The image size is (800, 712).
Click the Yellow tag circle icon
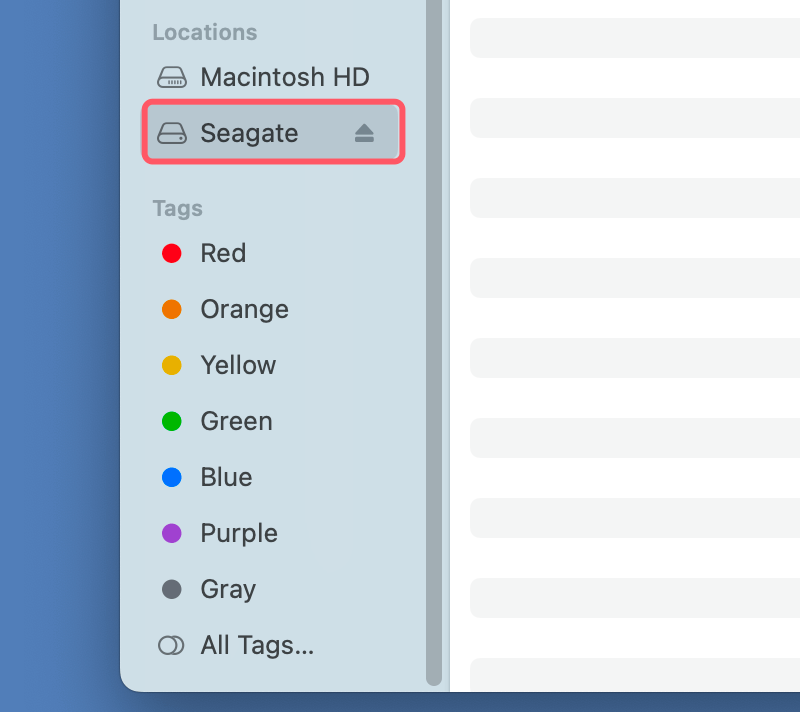point(171,365)
